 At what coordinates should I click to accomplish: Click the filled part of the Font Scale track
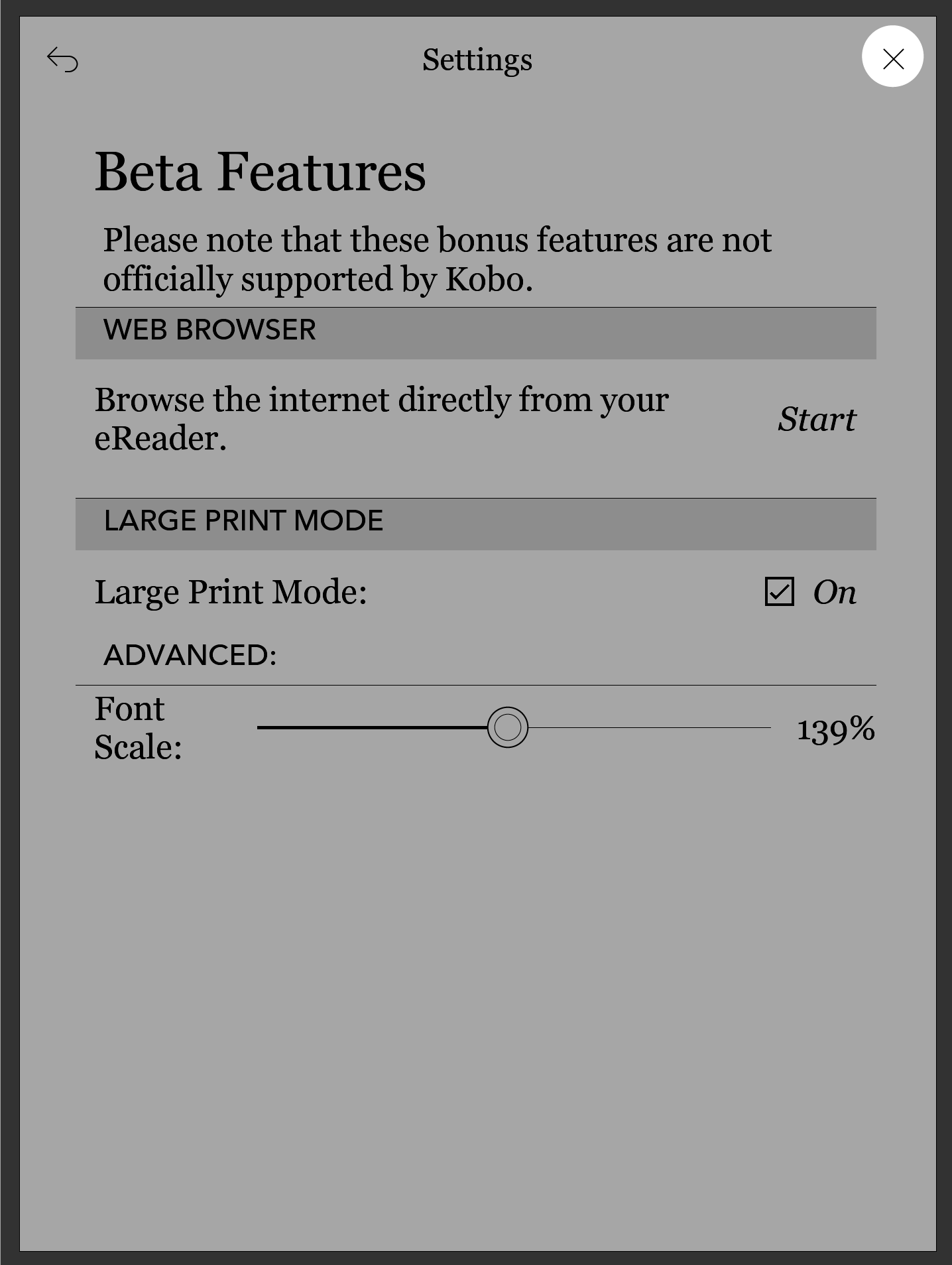point(371,727)
